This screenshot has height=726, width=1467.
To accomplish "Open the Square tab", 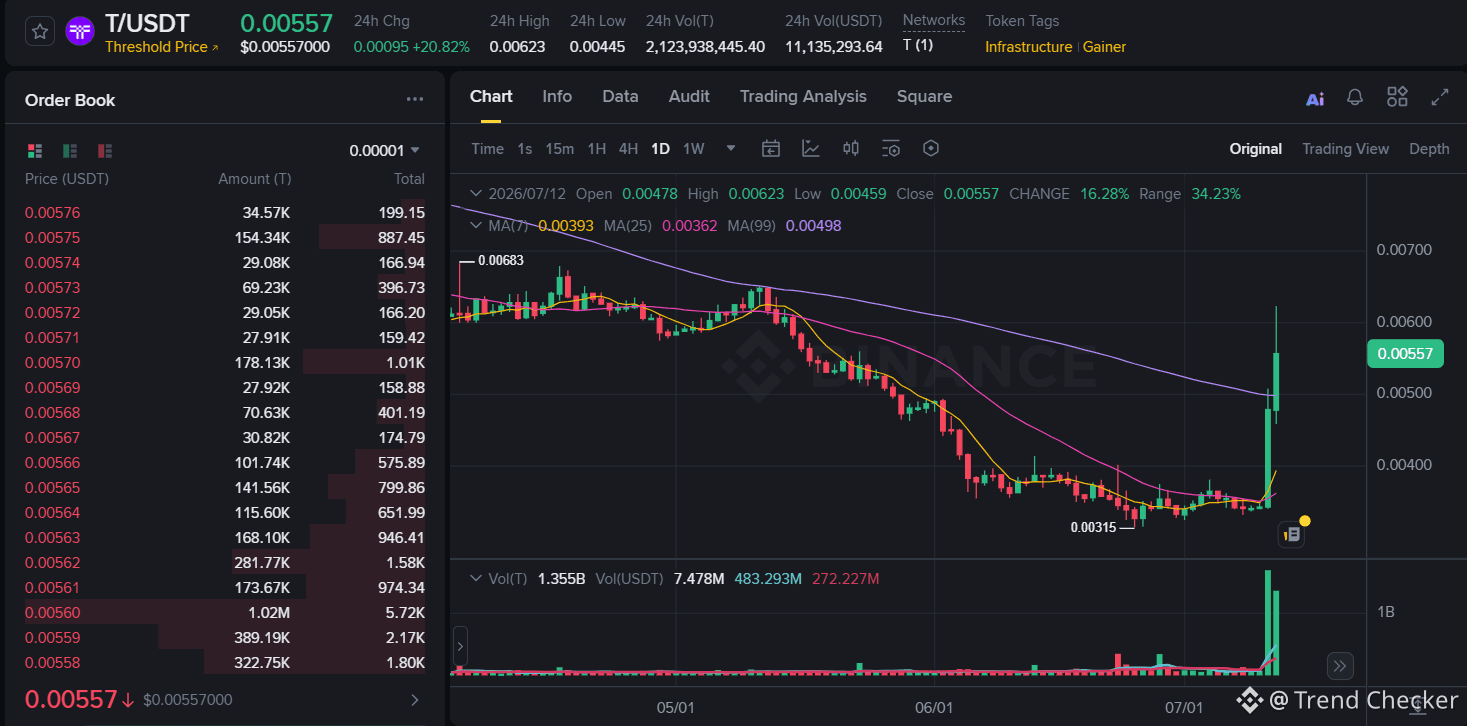I will [924, 97].
